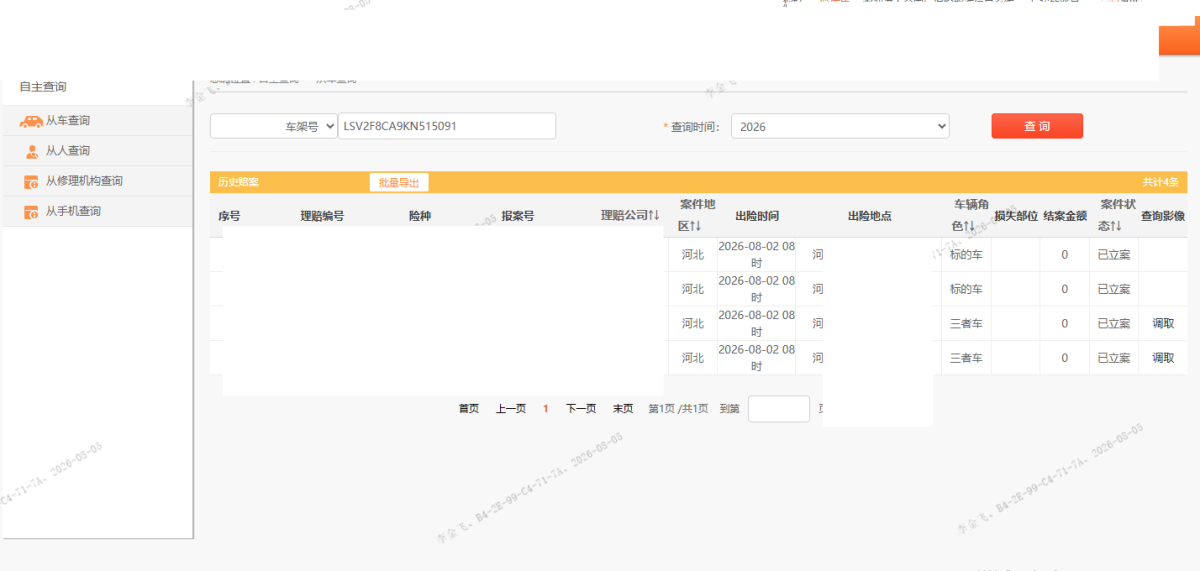
Task: Click the person icon beside 从人查询
Action: click(x=32, y=151)
